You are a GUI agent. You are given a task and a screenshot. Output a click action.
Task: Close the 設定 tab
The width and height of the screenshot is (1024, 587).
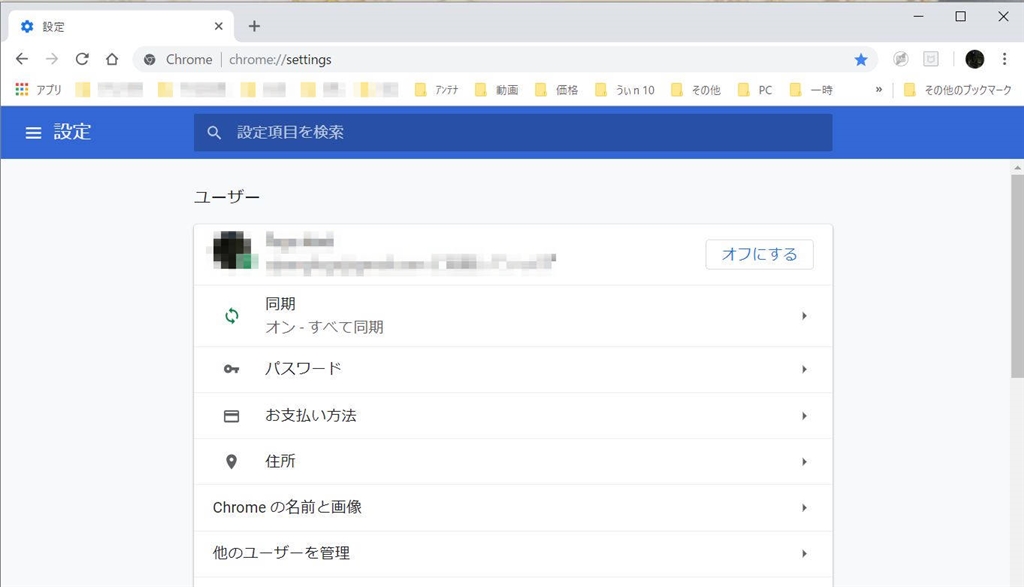[x=219, y=26]
